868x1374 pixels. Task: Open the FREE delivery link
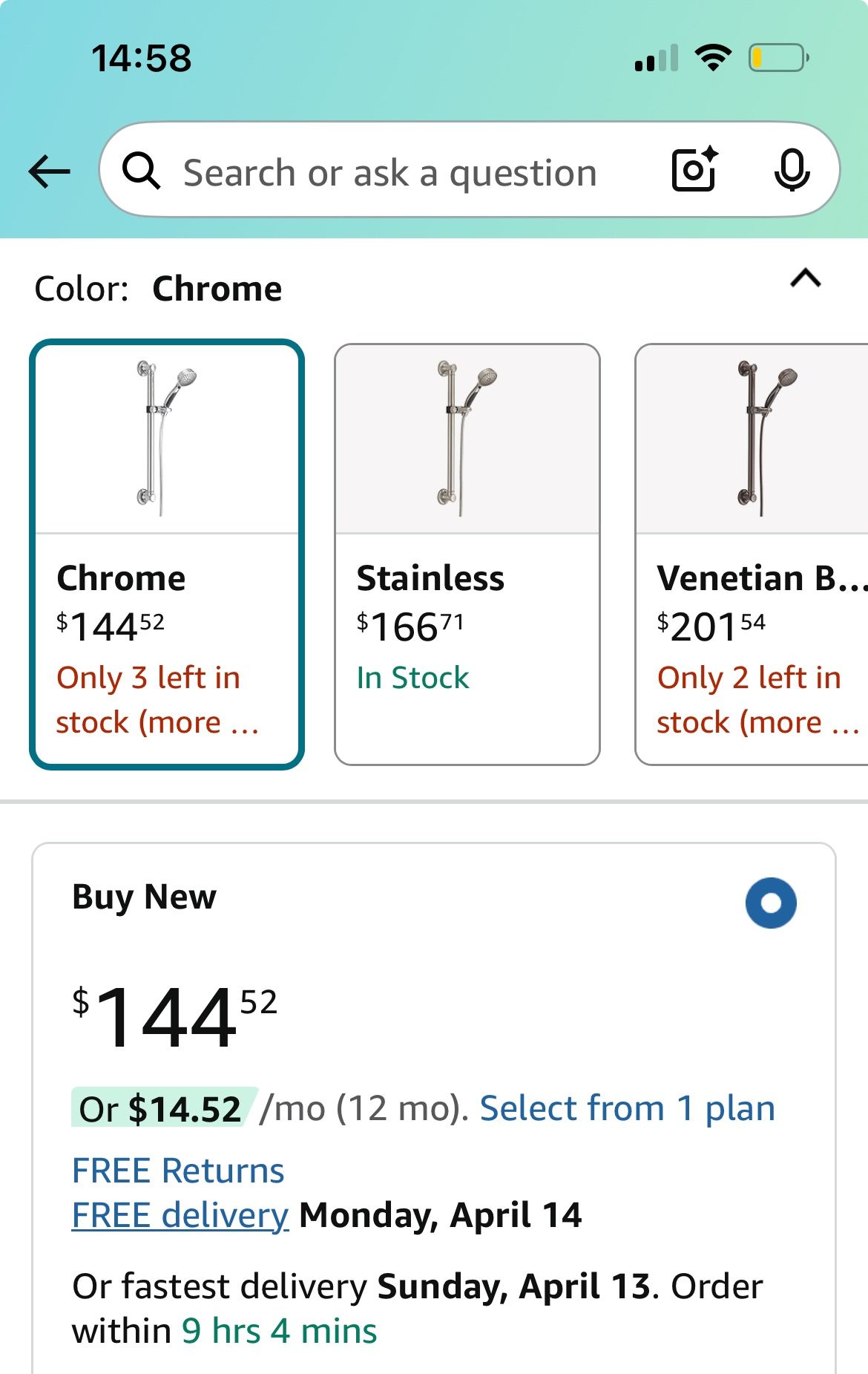pos(180,1215)
